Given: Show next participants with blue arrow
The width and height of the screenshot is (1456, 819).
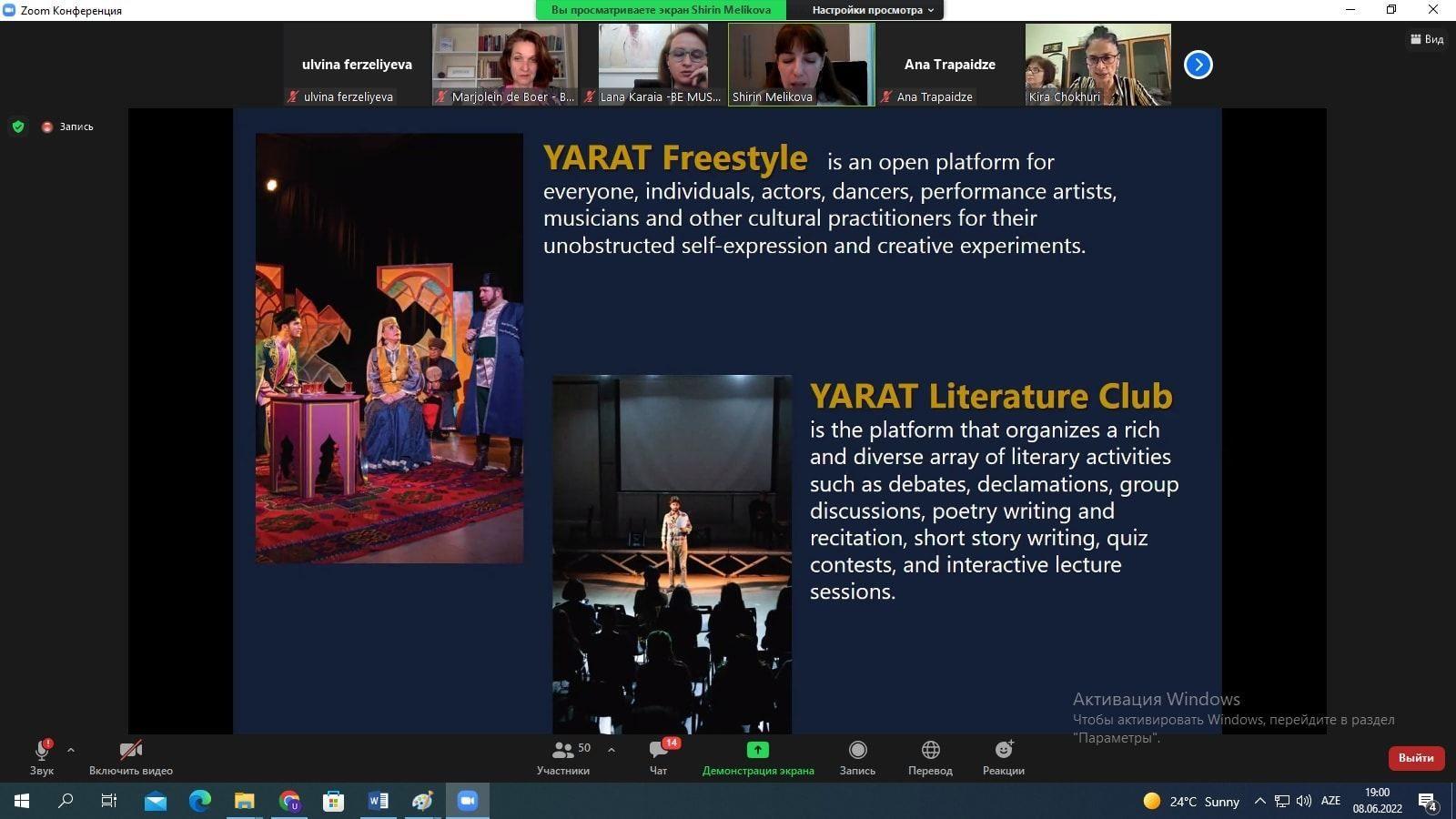Looking at the screenshot, I should coord(1198,65).
